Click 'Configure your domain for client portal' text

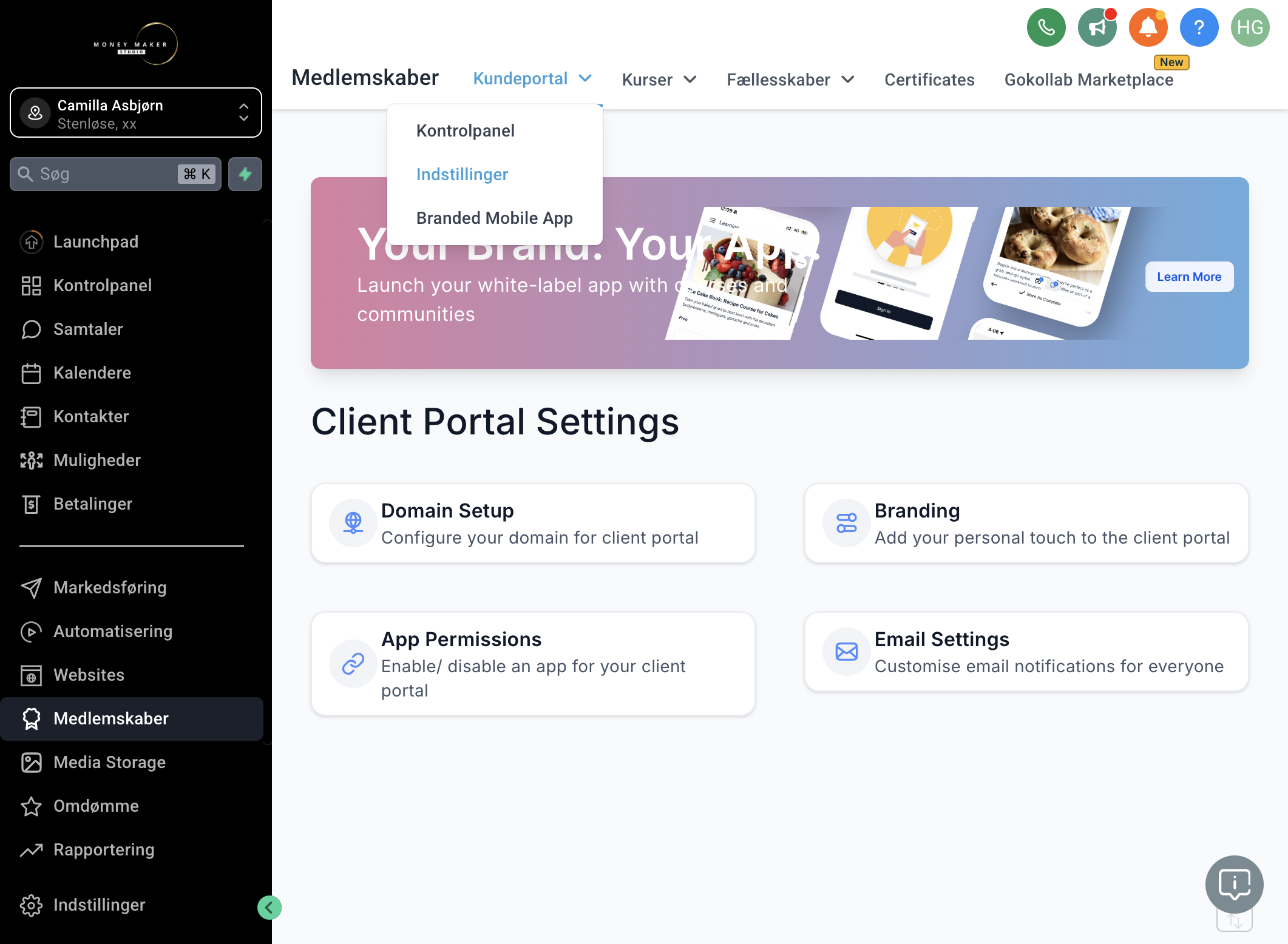pos(540,538)
